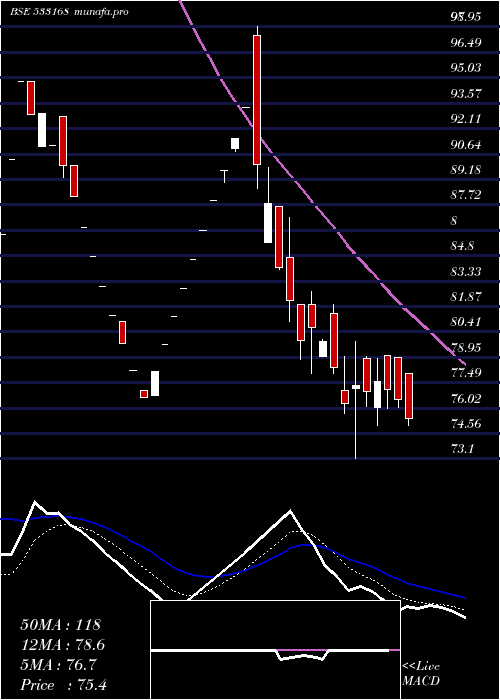Click the tallest red candlestick near 96.49
The height and width of the screenshot is (700, 500).
point(257,100)
